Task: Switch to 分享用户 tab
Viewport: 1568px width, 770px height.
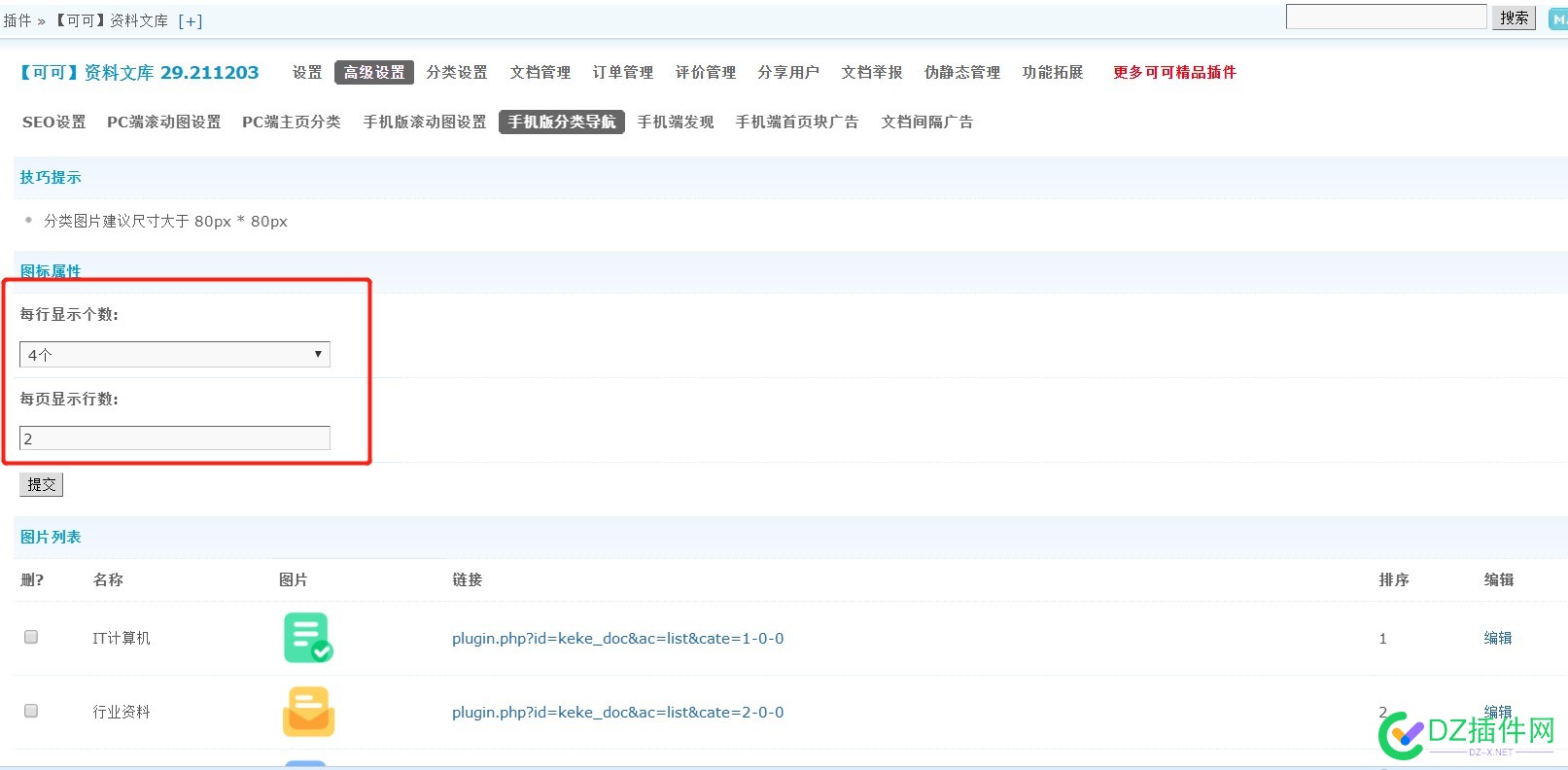Action: coord(788,73)
